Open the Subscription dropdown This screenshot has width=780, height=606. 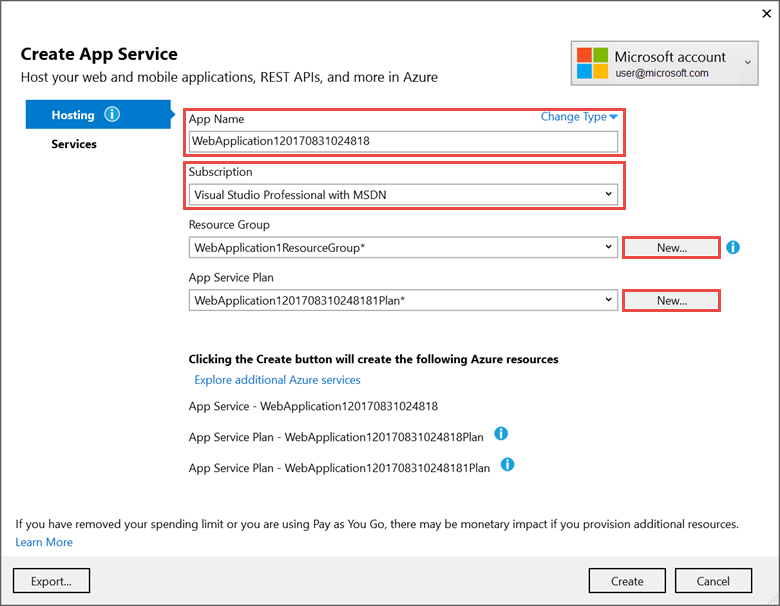[609, 195]
